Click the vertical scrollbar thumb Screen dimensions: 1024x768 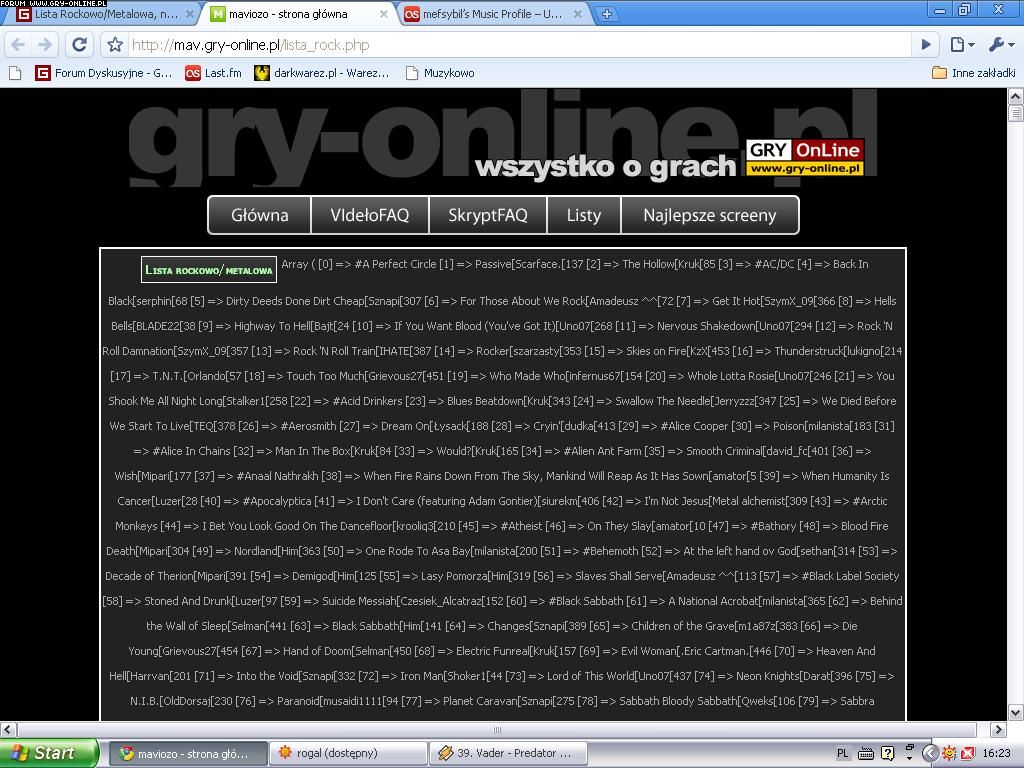1016,113
